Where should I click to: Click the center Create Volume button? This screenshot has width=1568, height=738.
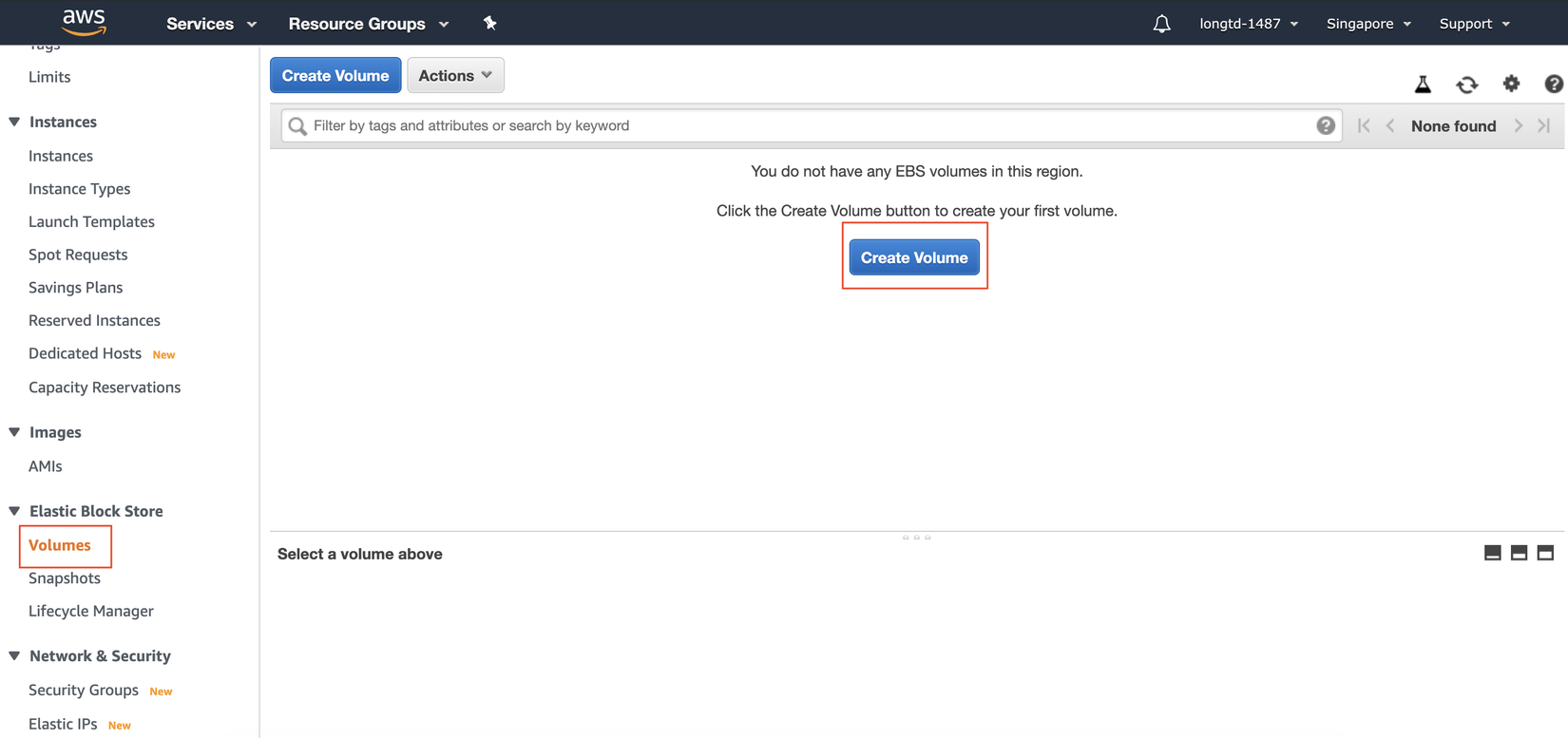(914, 257)
